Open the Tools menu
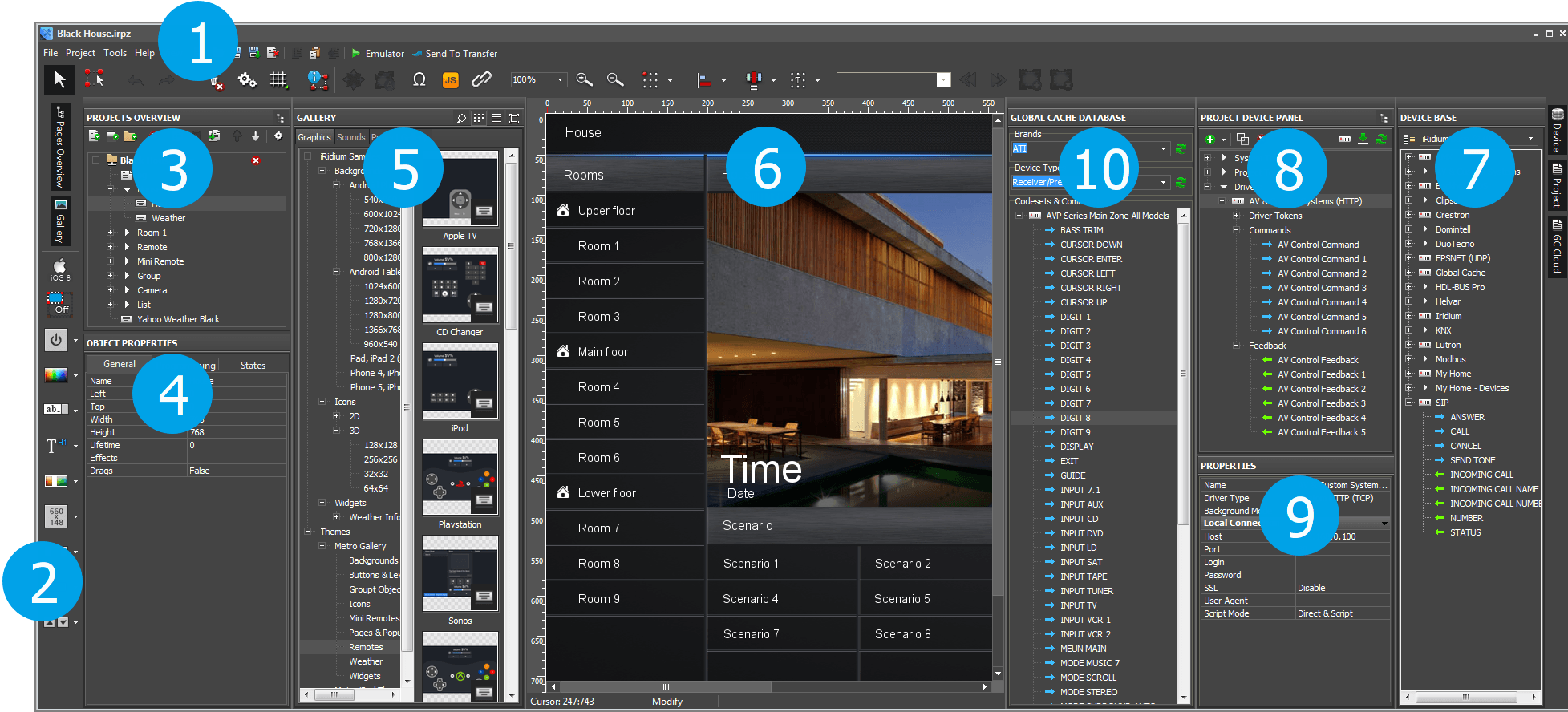This screenshot has width=1568, height=712. point(115,53)
